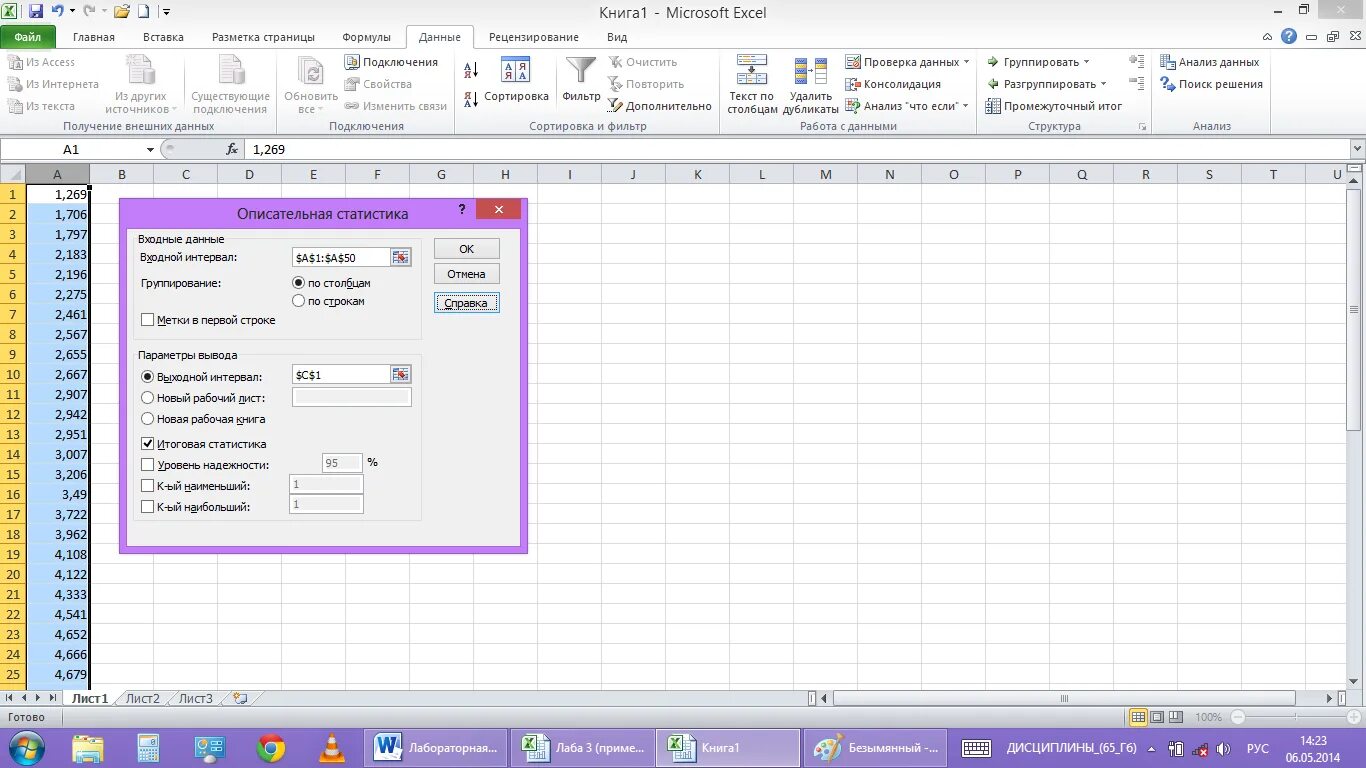This screenshot has height=768, width=1366.
Task: Open Google Chrome from the taskbar
Action: click(271, 748)
